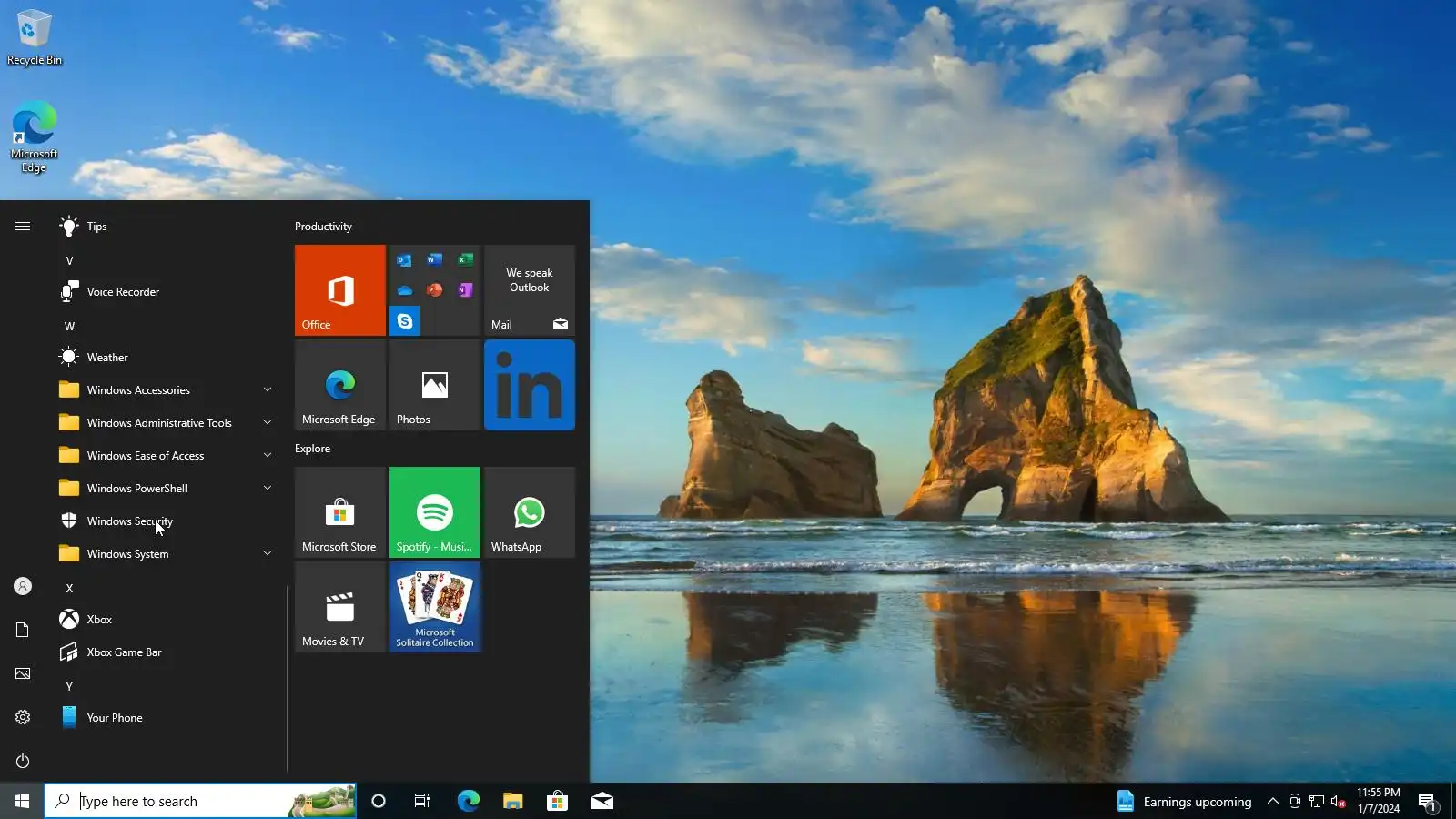Open Xbox Game Bar entry
The width and height of the screenshot is (1456, 819).
pyautogui.click(x=166, y=652)
